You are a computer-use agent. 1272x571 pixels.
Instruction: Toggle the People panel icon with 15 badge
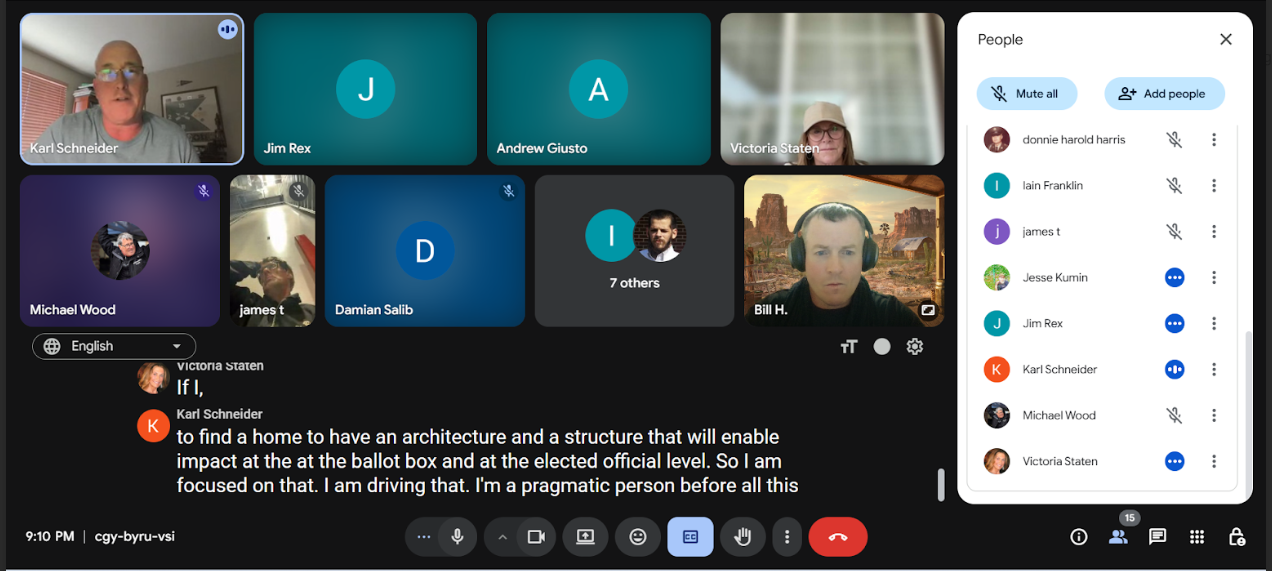coord(1118,537)
